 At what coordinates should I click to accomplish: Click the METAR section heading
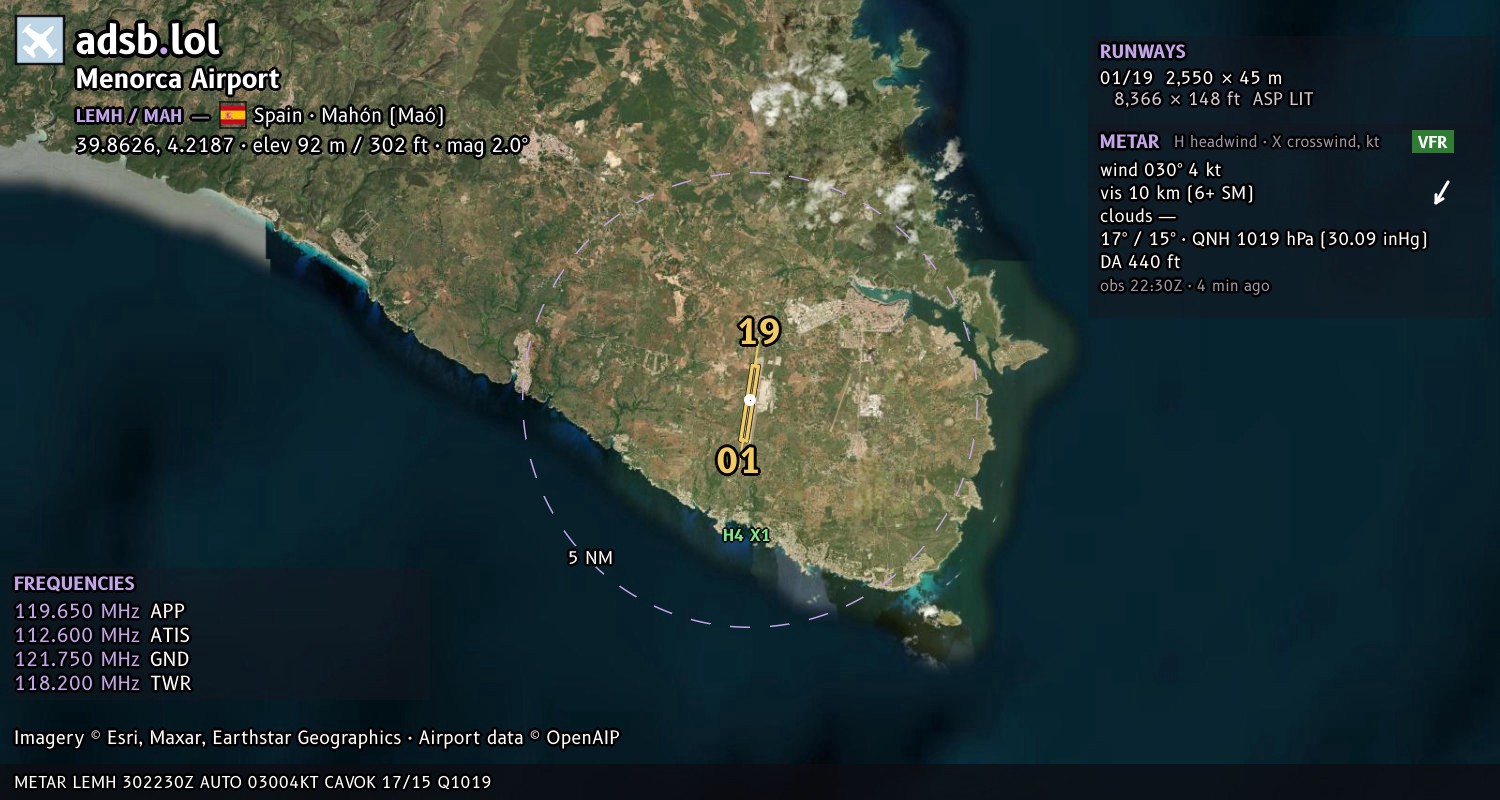coord(1129,142)
